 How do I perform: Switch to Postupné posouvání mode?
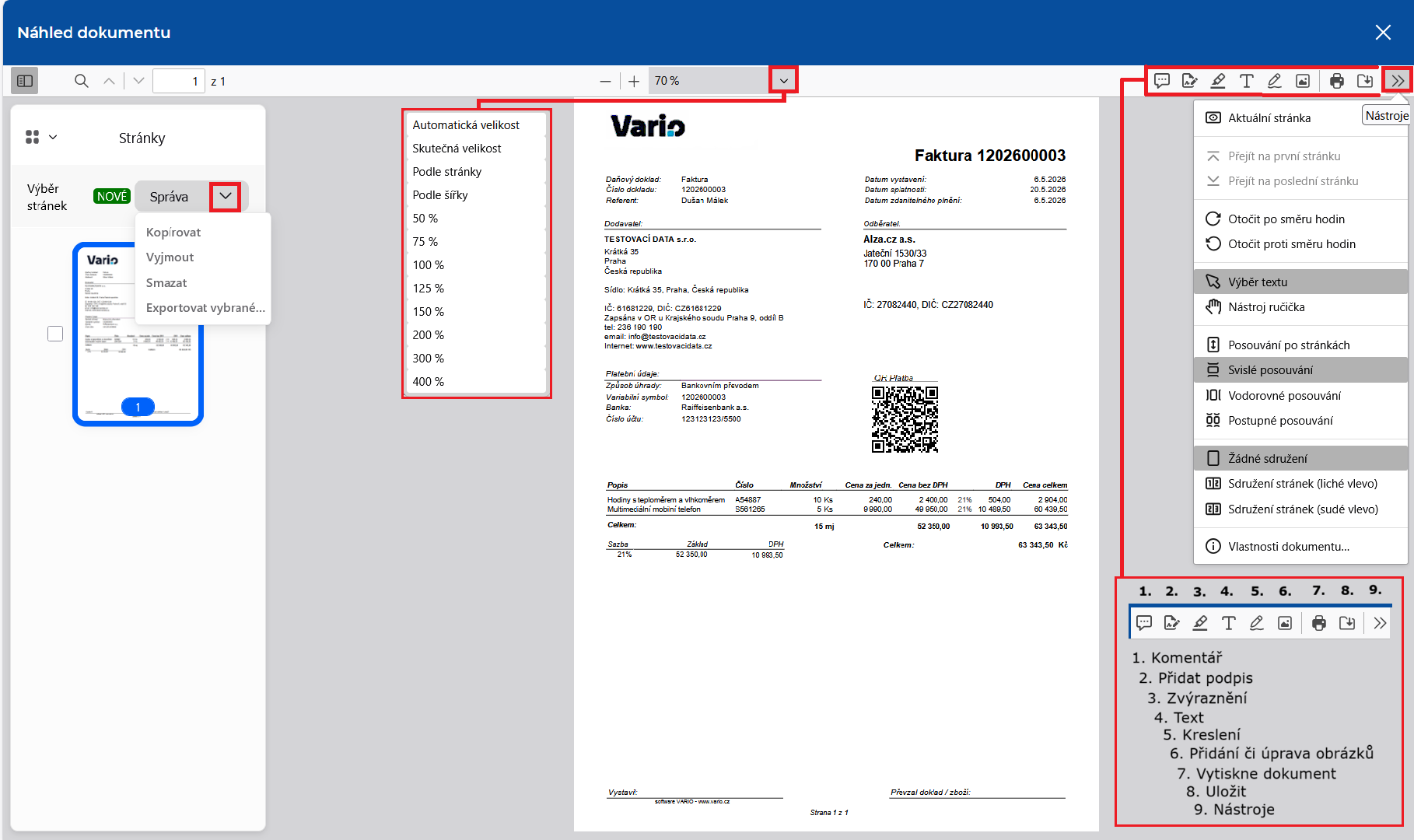click(x=1300, y=421)
